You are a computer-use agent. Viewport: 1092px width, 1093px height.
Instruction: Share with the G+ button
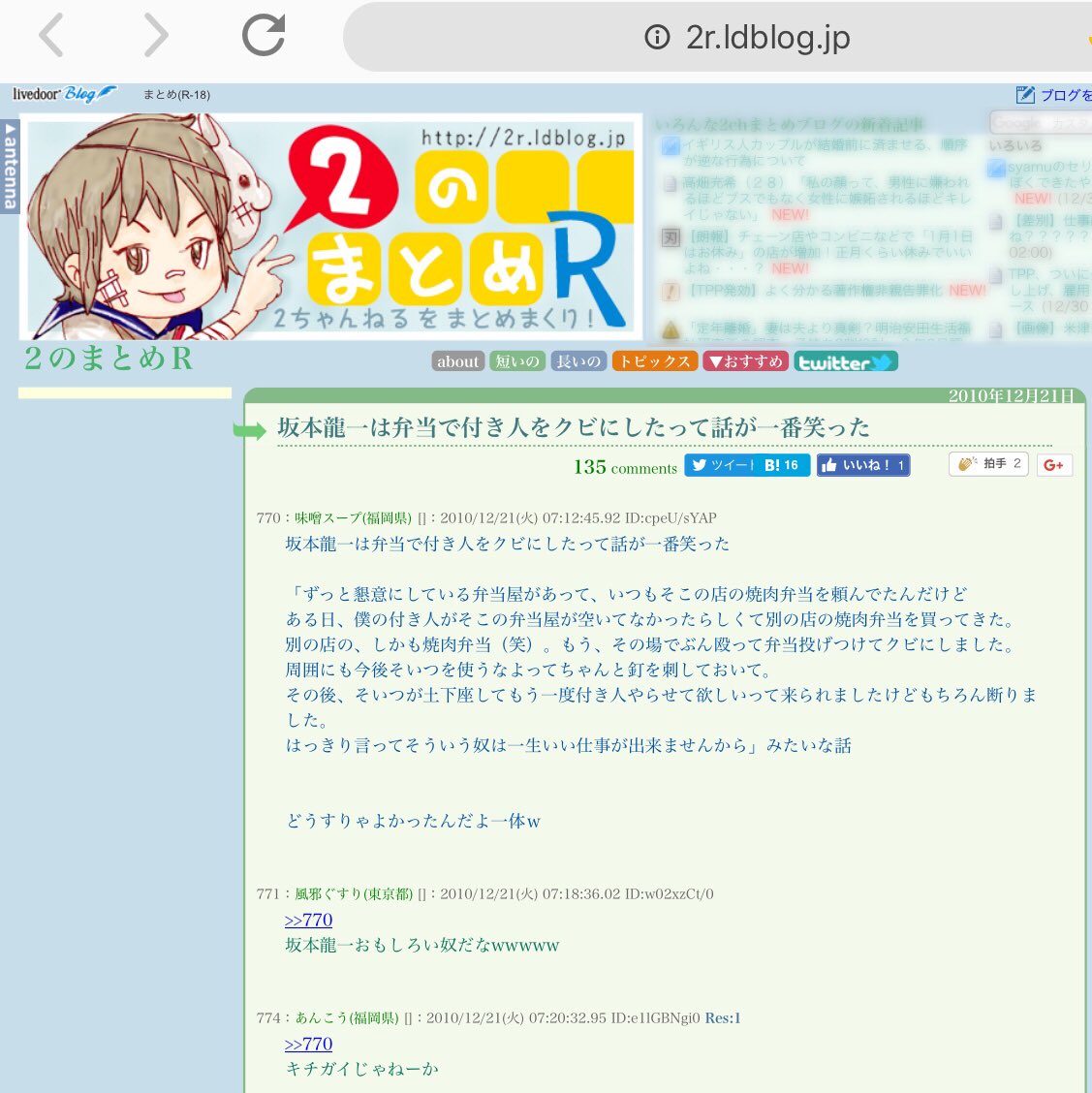pyautogui.click(x=1053, y=465)
